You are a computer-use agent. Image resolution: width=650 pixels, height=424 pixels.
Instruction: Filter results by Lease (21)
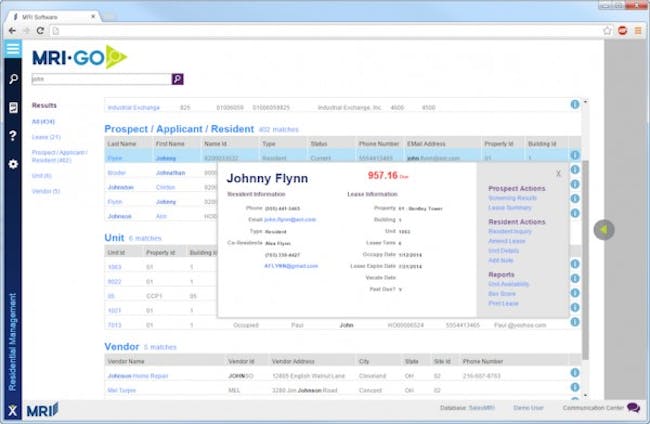tap(46, 137)
